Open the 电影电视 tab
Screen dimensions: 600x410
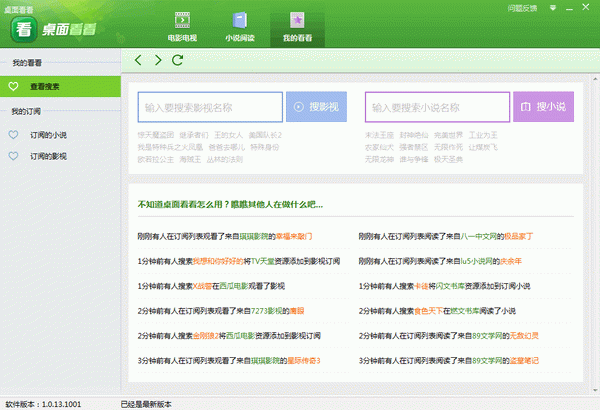coord(183,27)
